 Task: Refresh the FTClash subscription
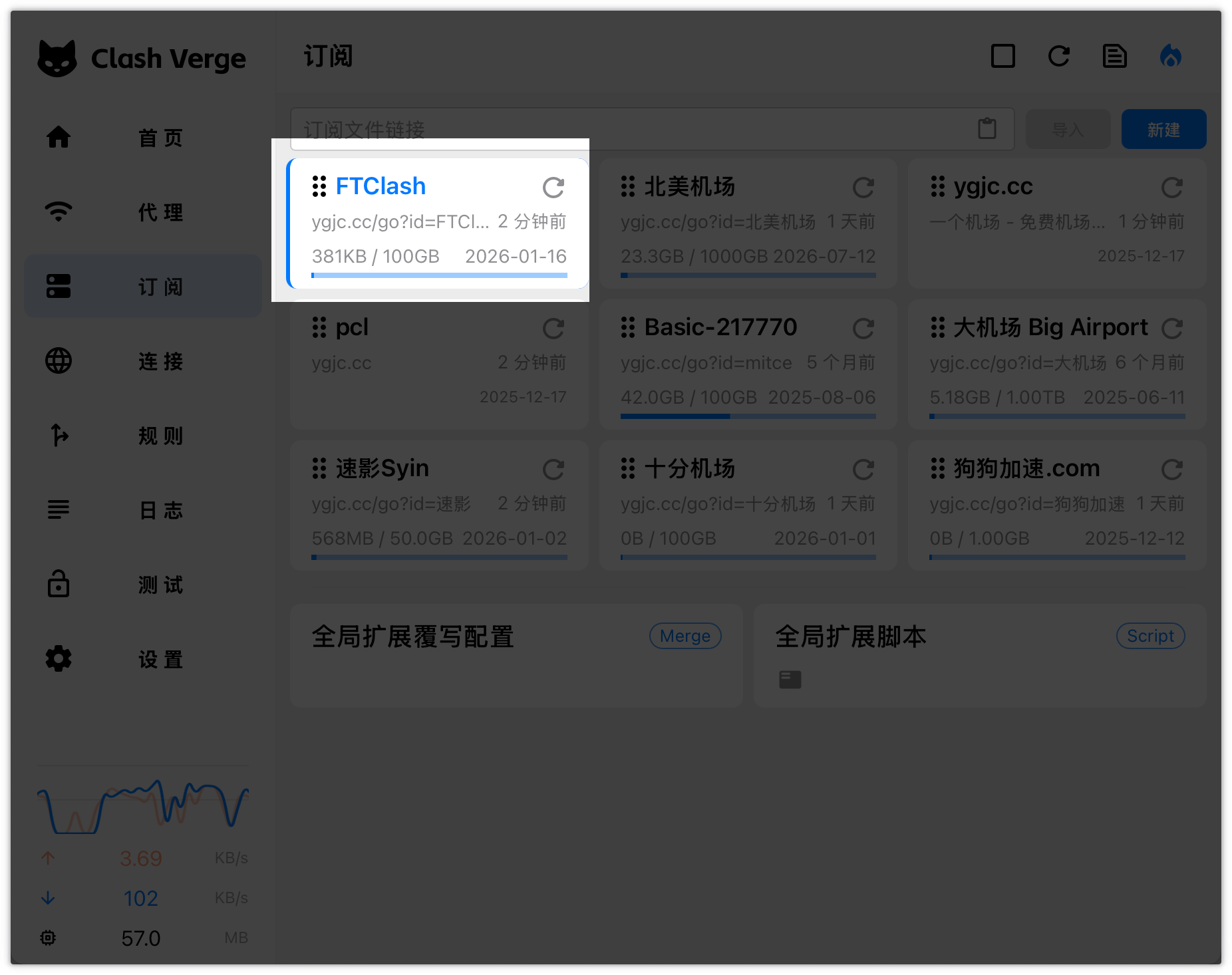554,188
